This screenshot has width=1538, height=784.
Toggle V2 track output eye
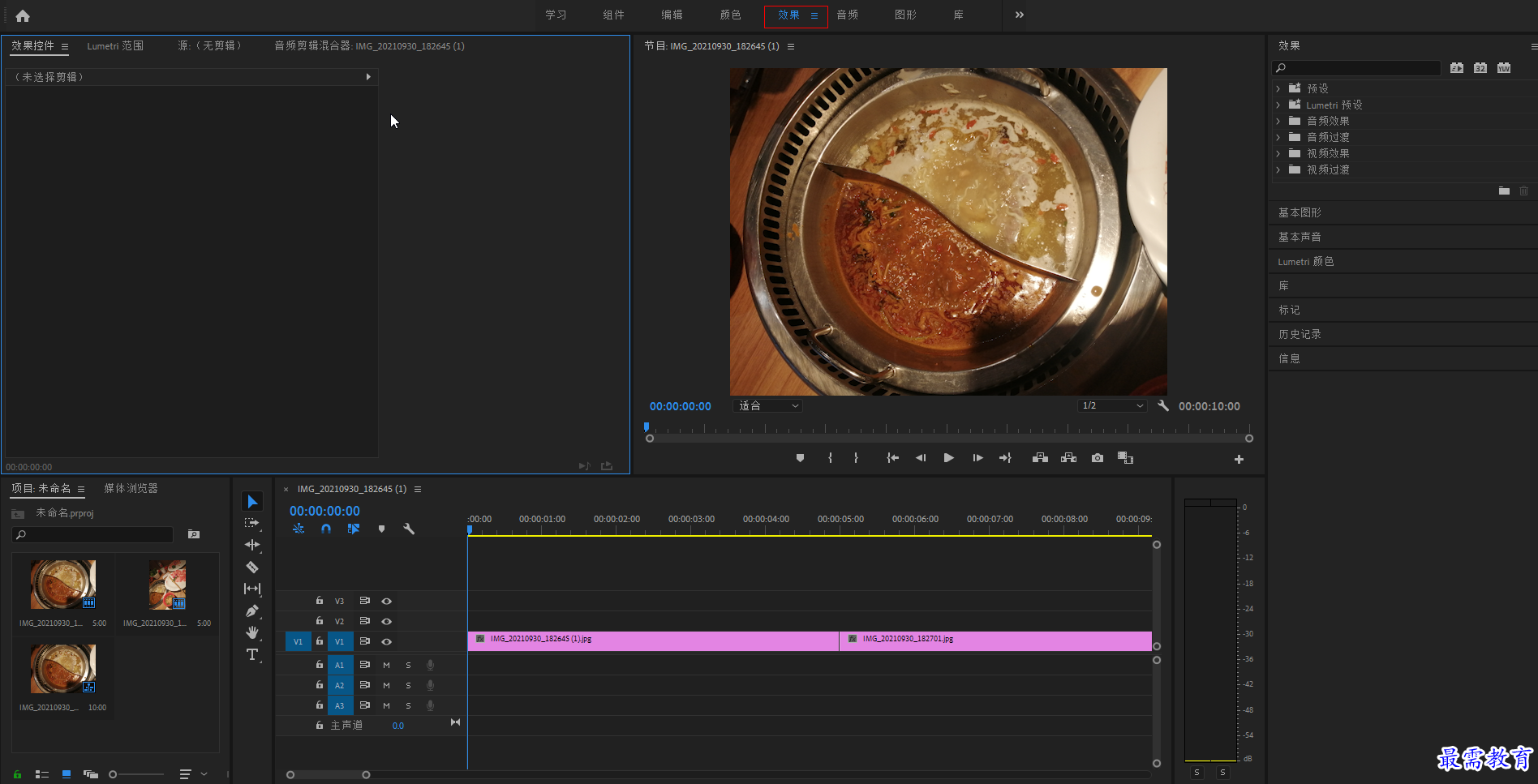click(387, 621)
